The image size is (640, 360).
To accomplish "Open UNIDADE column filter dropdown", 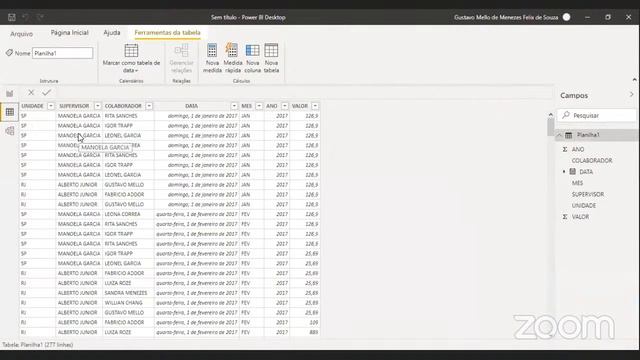I will pos(51,106).
